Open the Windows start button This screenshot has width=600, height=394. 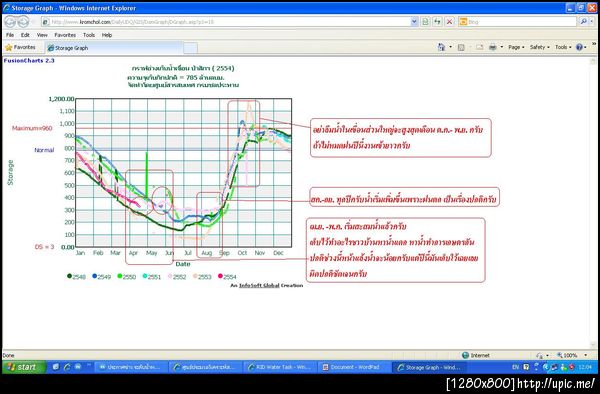click(x=24, y=367)
